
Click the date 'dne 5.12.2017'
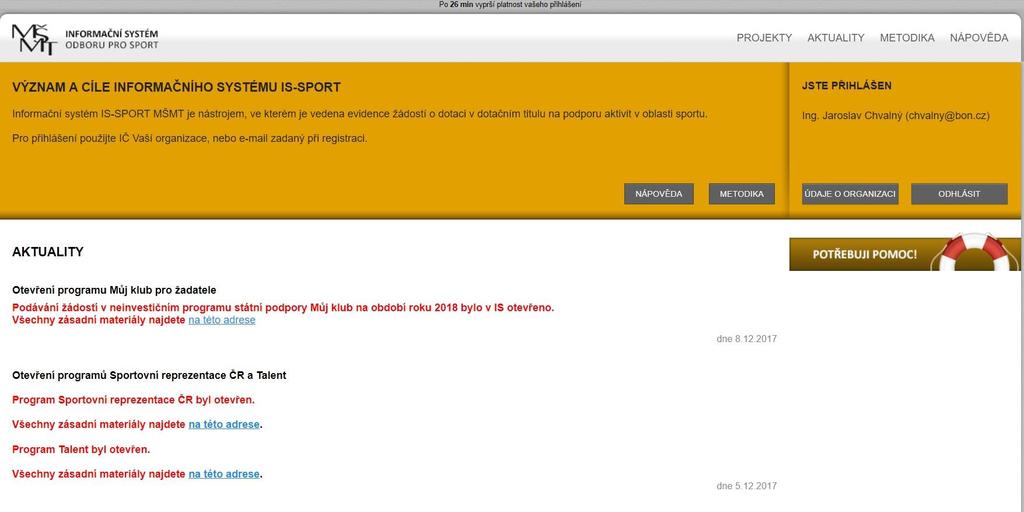746,486
